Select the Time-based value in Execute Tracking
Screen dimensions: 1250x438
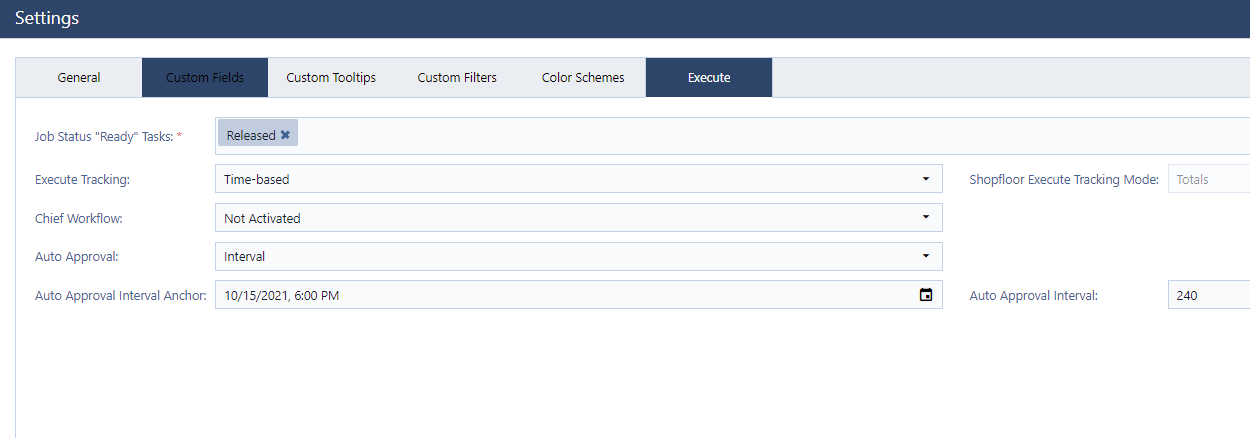tap(257, 179)
